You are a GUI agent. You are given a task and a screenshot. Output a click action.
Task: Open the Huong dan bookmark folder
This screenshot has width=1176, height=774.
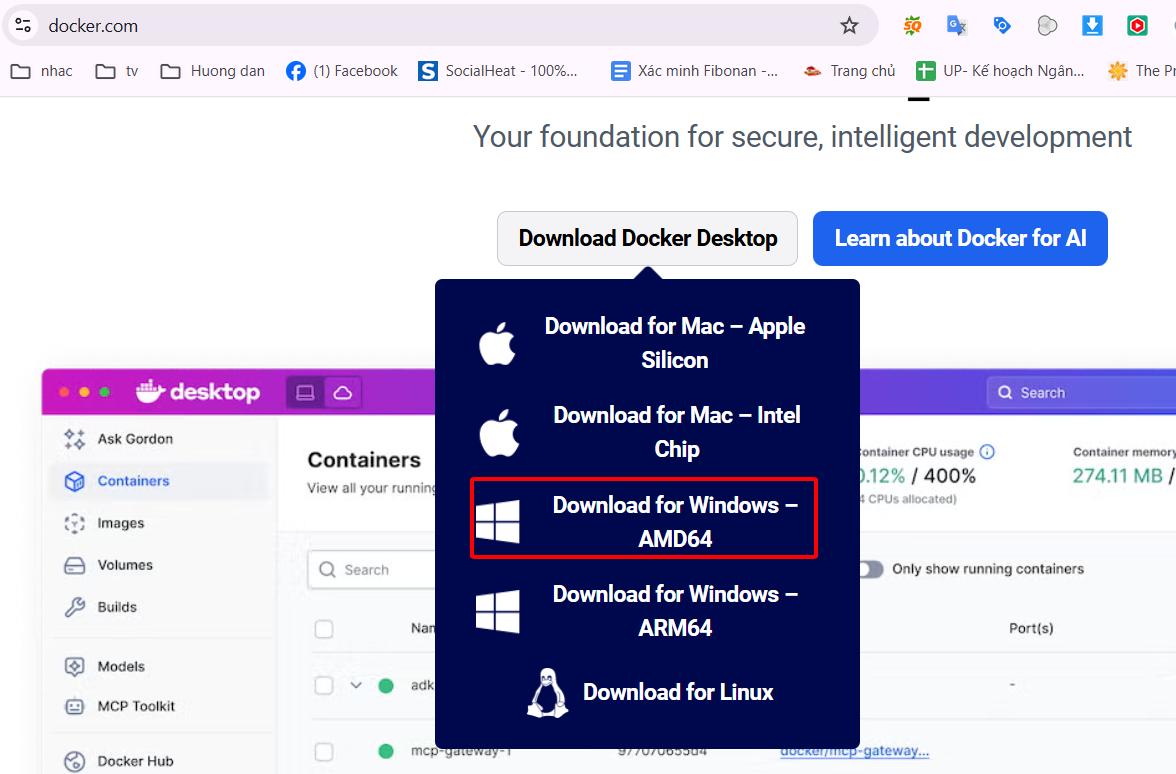pos(212,71)
